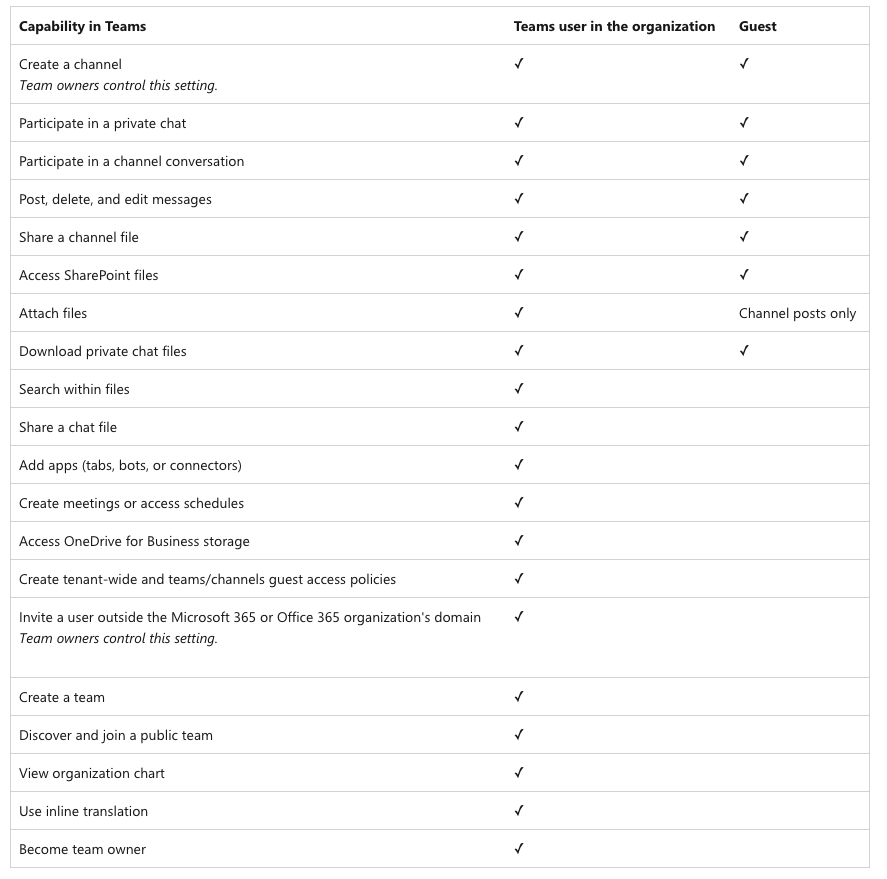Viewport: 887px width, 879px height.
Task: Click Create tenant-wide guest access policies text
Action: pos(207,579)
